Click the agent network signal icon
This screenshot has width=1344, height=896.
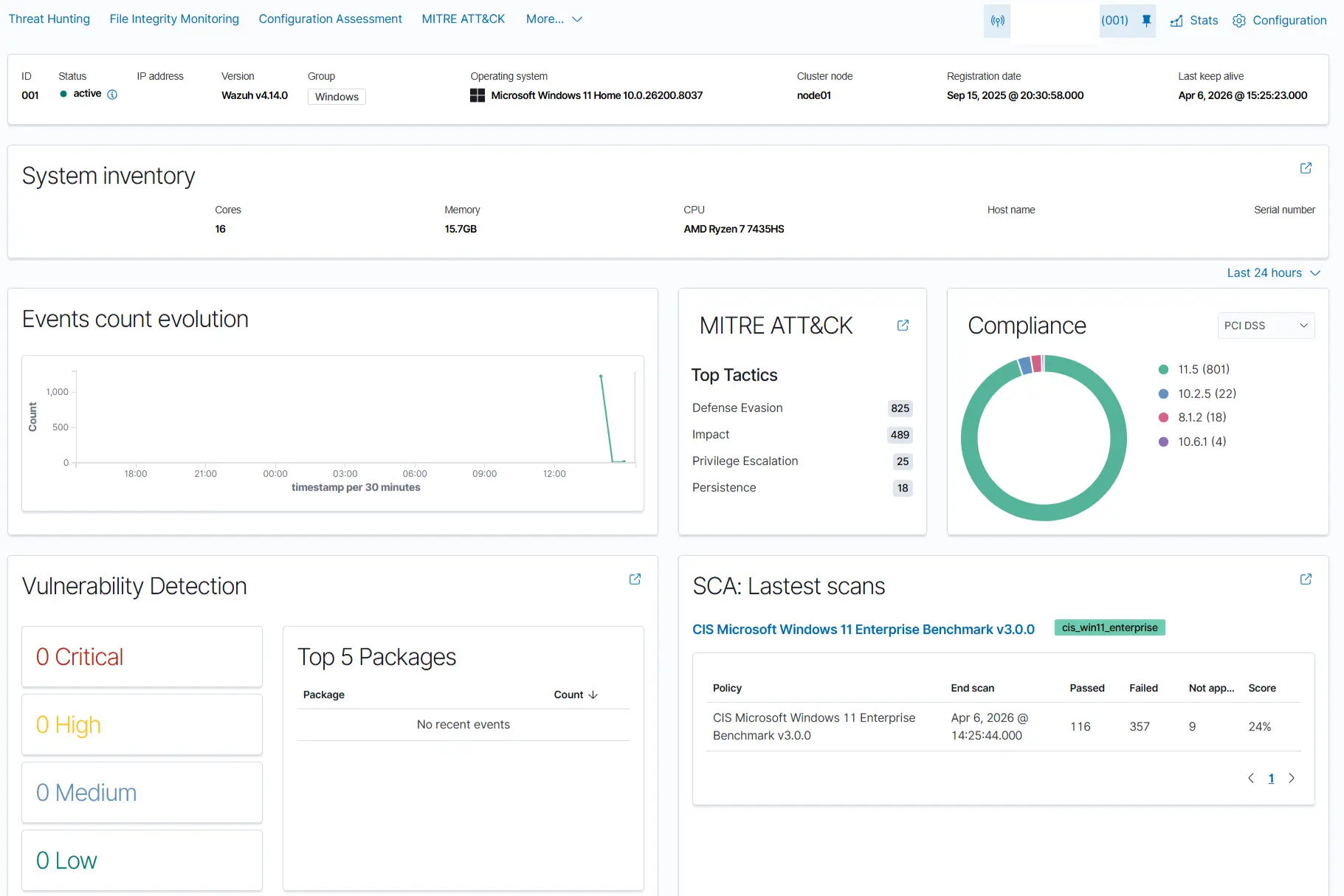(996, 21)
